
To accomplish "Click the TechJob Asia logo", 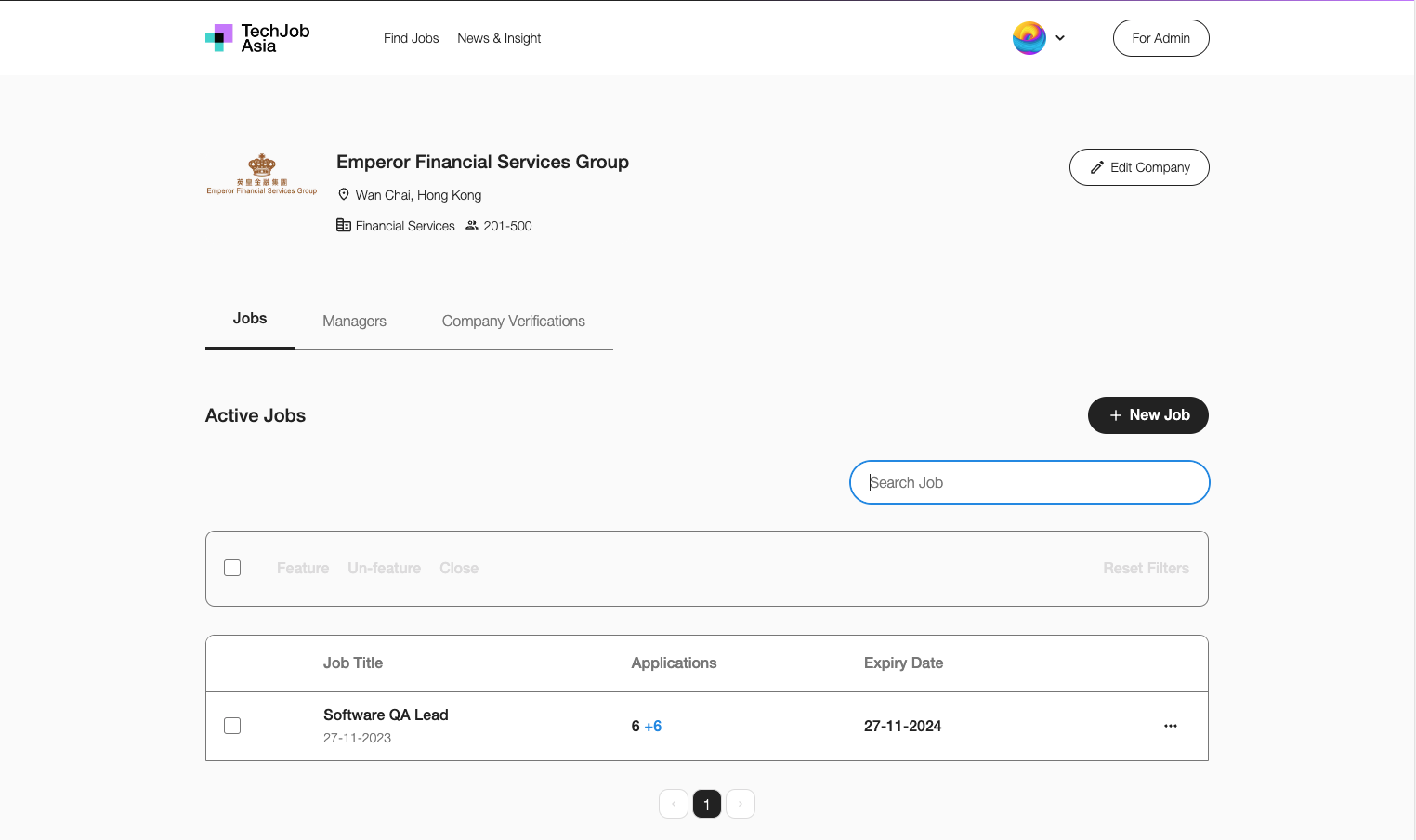I will pyautogui.click(x=257, y=38).
